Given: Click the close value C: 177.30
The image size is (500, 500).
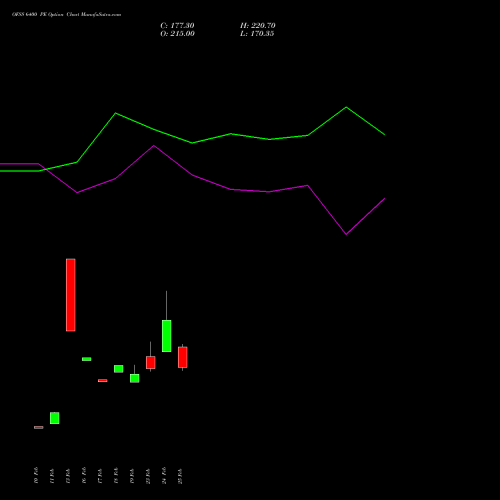Looking at the screenshot, I should click(177, 26).
